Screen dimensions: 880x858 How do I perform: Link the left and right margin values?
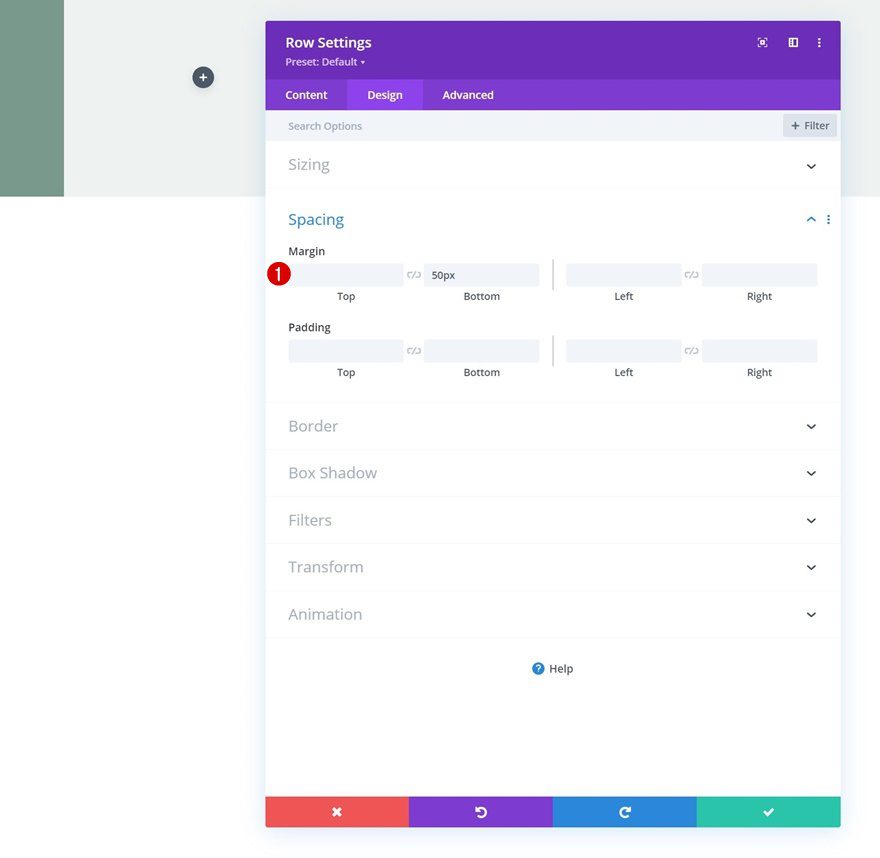tap(690, 273)
